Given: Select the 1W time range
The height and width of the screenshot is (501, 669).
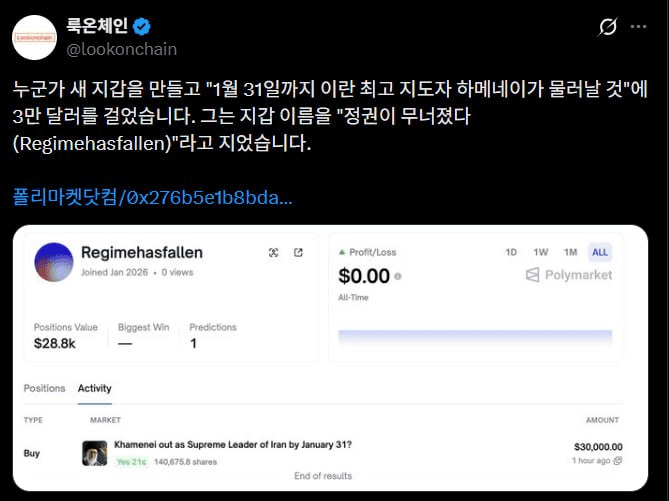Looking at the screenshot, I should pyautogui.click(x=540, y=252).
